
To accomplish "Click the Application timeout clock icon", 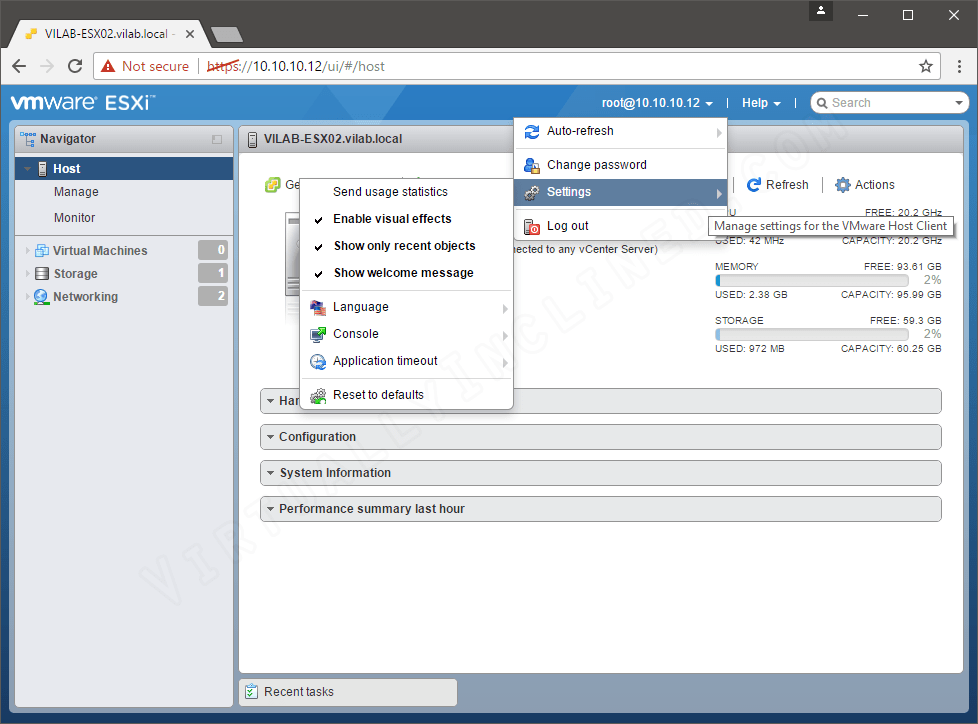I will tap(317, 360).
